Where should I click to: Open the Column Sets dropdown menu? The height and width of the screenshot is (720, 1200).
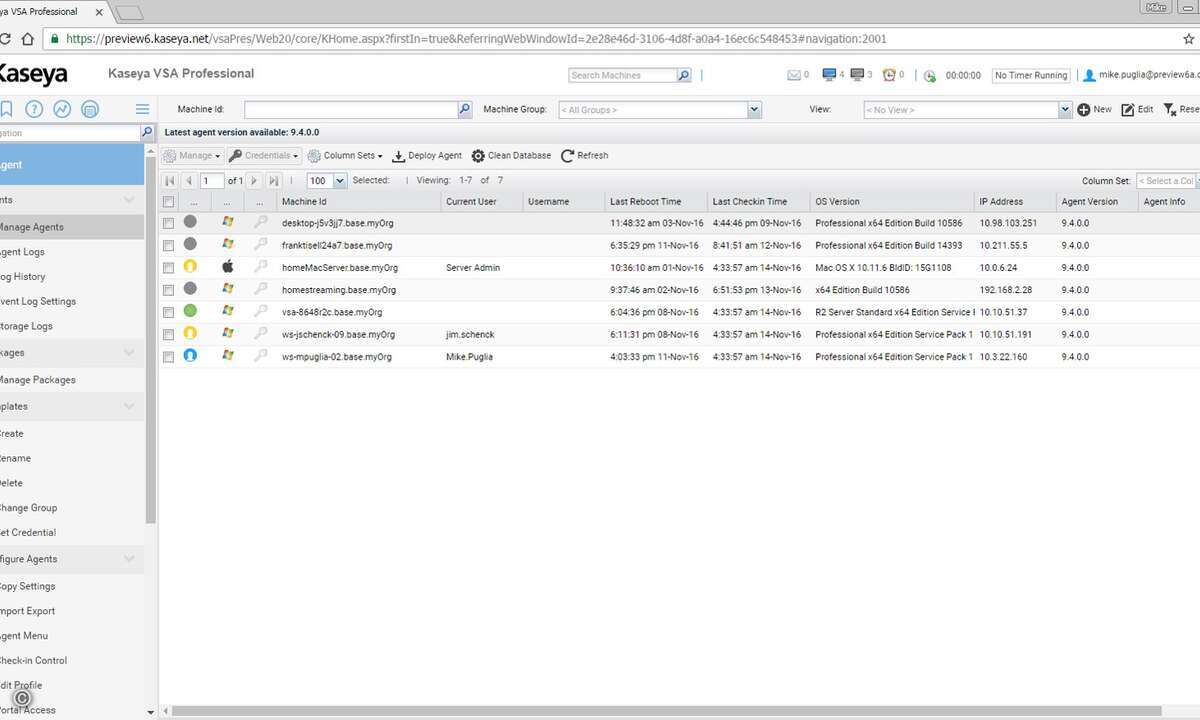(x=345, y=156)
